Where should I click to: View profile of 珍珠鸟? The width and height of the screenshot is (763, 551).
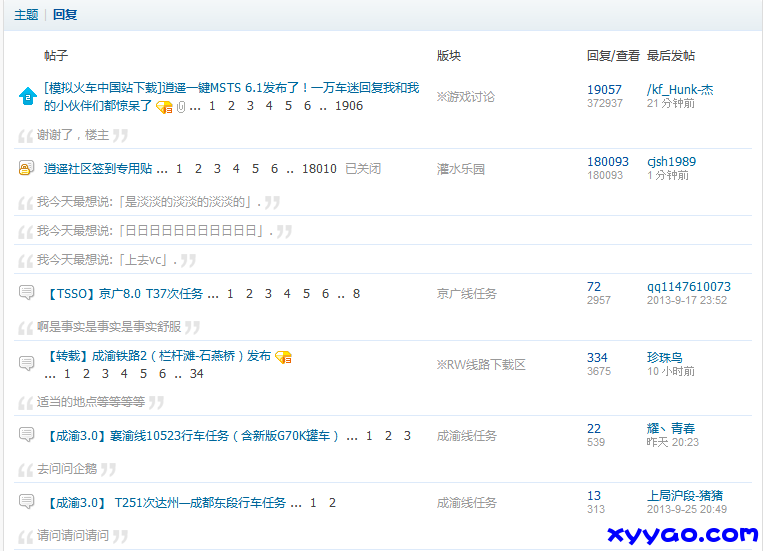(x=665, y=357)
